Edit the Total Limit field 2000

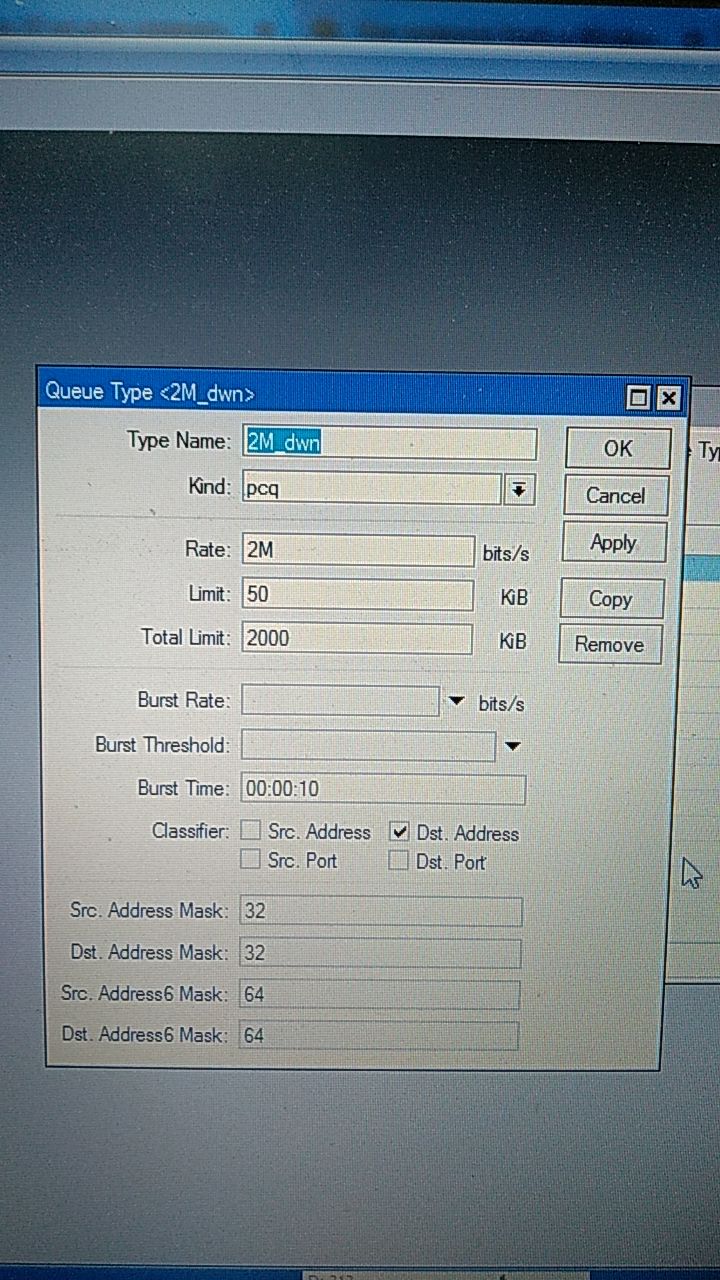pyautogui.click(x=356, y=638)
